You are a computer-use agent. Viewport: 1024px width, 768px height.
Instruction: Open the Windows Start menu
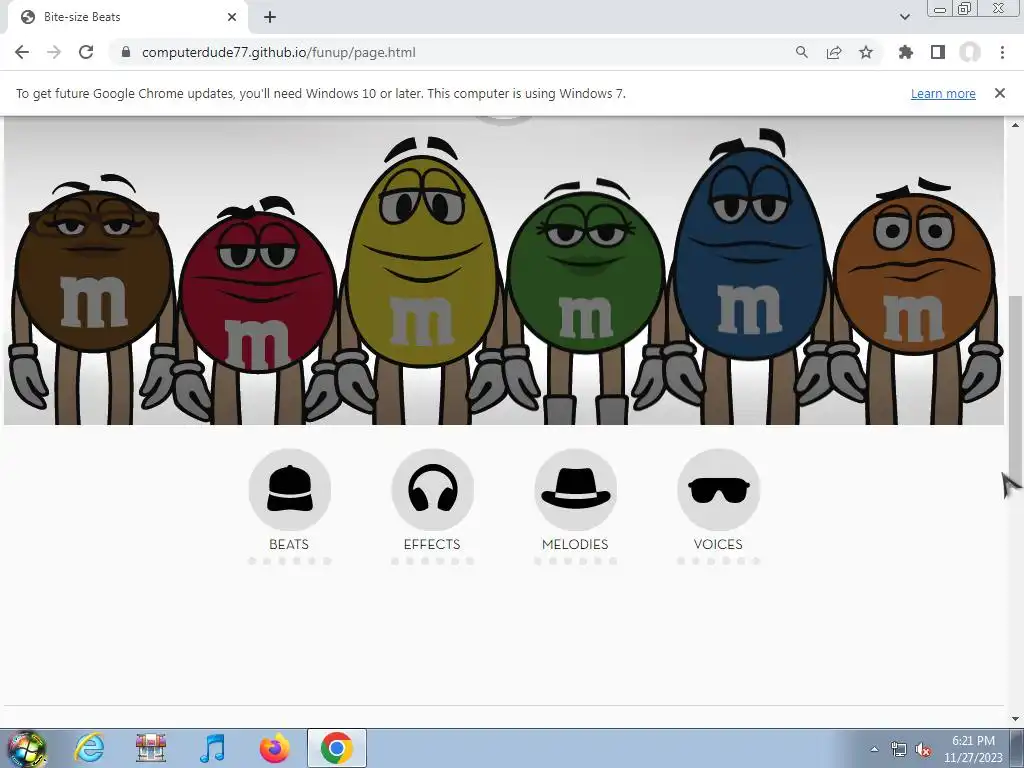(x=26, y=748)
